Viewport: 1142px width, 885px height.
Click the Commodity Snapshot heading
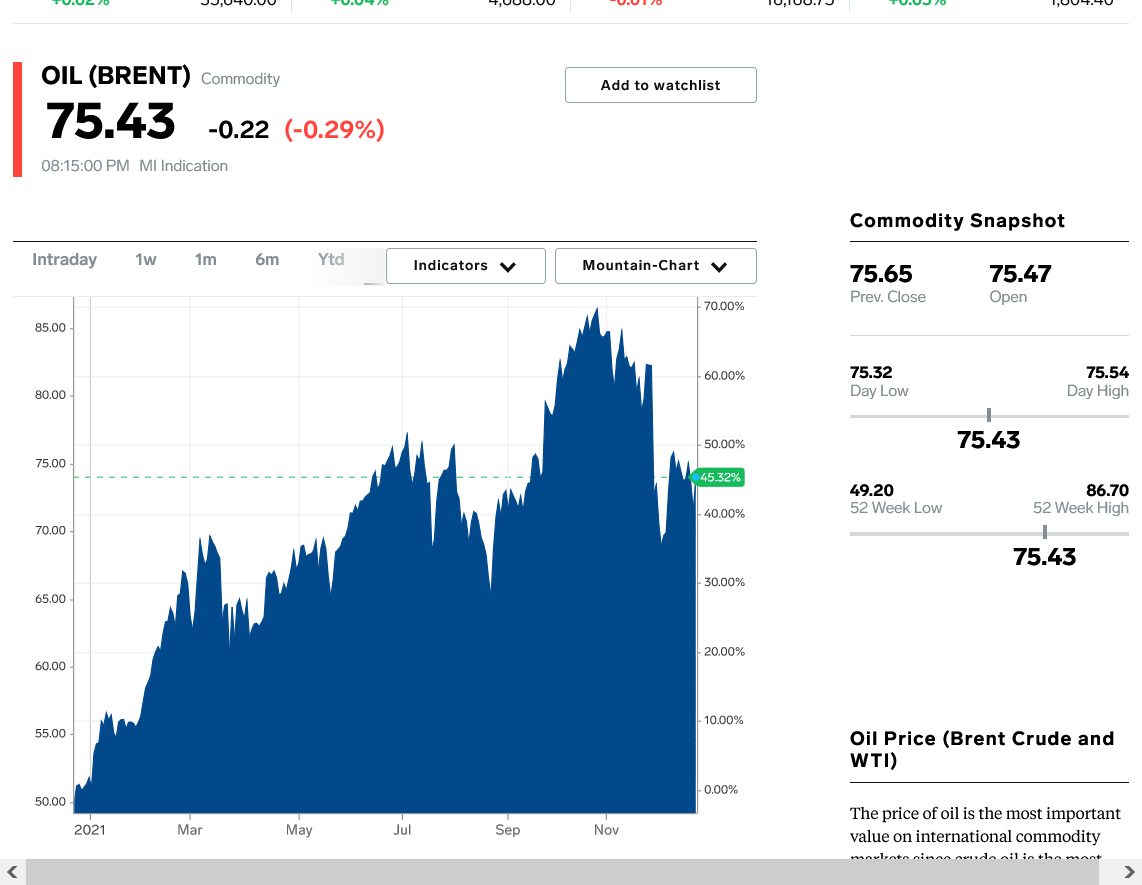(x=957, y=221)
